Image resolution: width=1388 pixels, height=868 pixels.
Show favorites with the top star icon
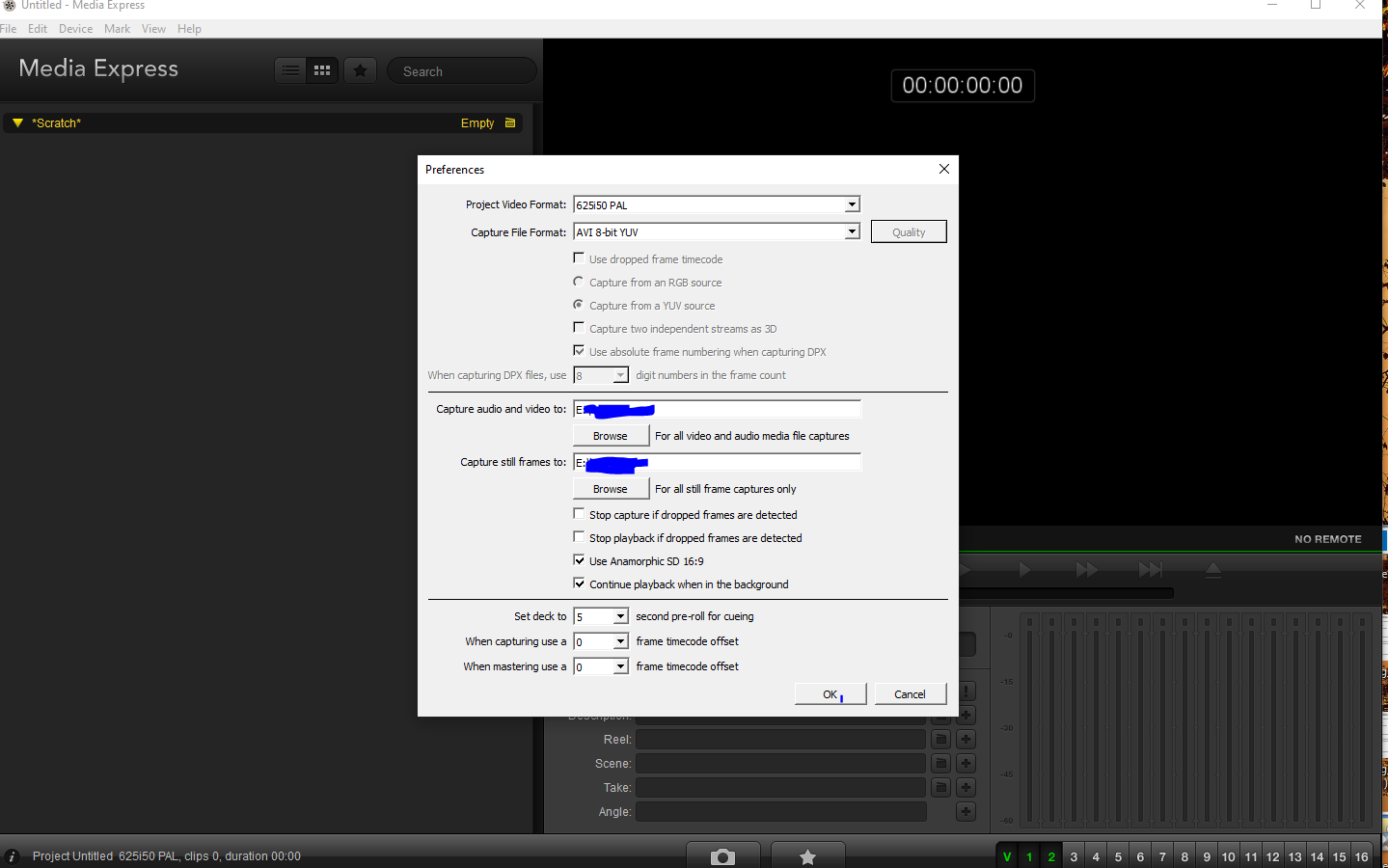(x=360, y=70)
